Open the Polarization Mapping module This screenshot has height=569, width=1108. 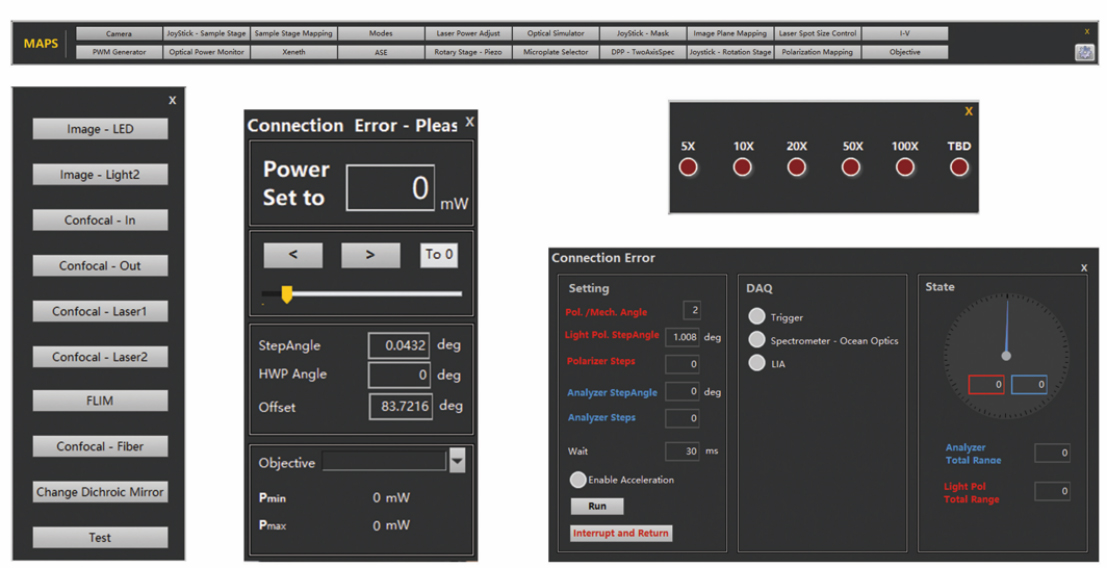click(817, 52)
